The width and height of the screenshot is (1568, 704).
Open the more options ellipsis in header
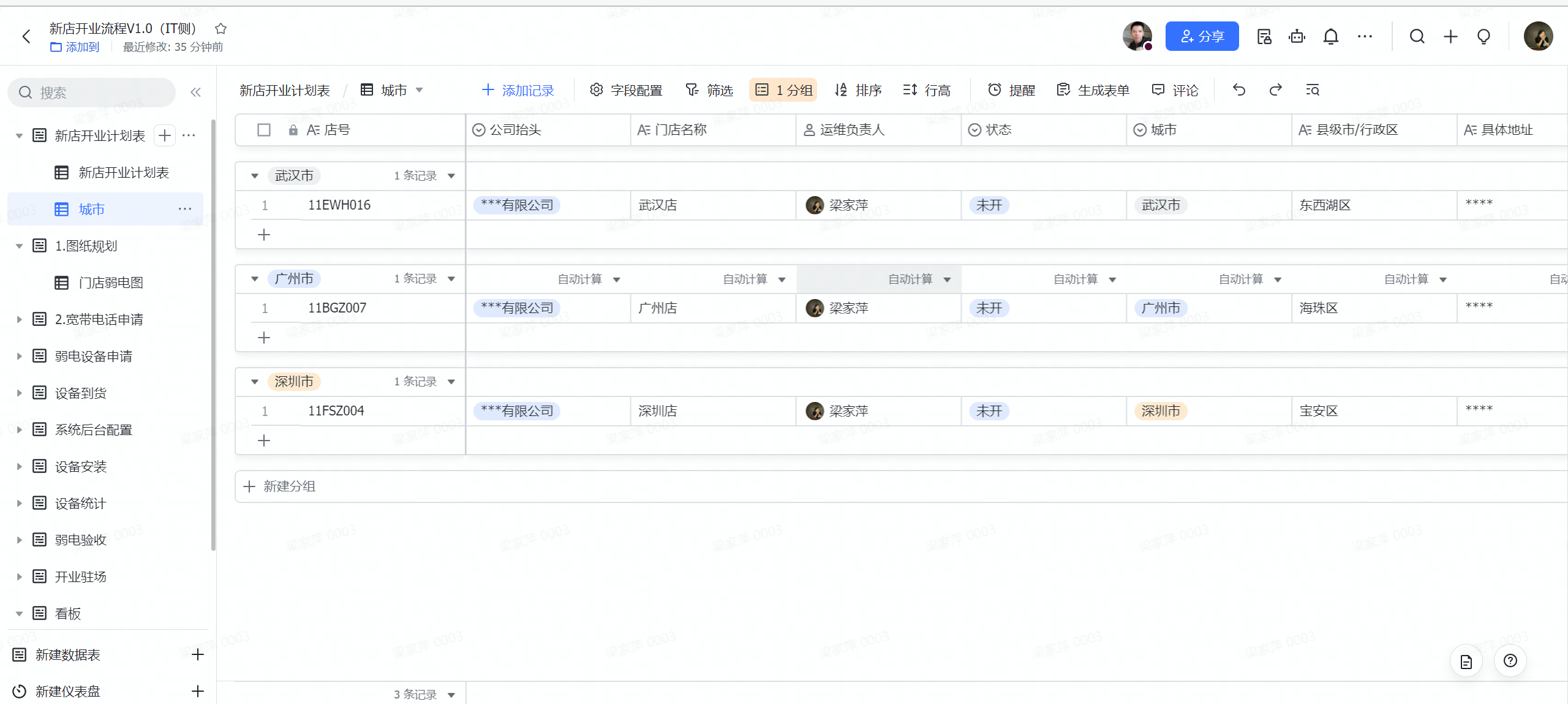pyautogui.click(x=1365, y=37)
